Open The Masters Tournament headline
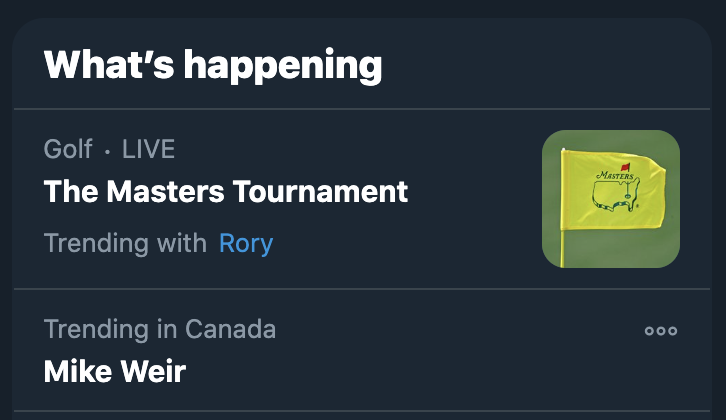Image resolution: width=726 pixels, height=420 pixels. (x=226, y=191)
